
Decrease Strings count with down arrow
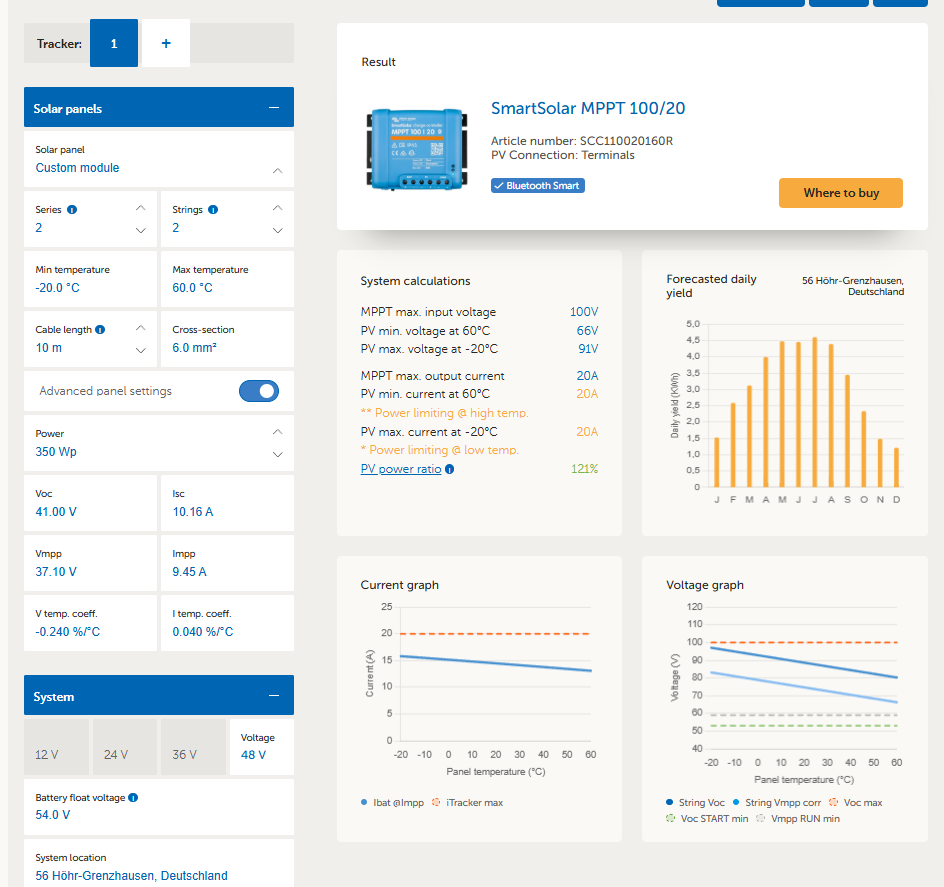point(277,231)
